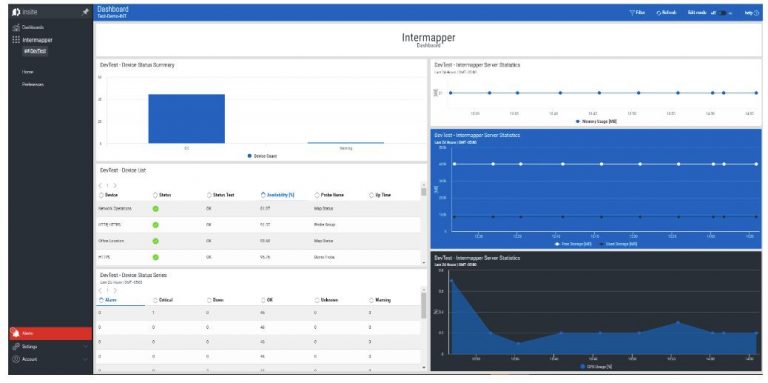The image size is (768, 383).
Task: Click the sort icon beside Availability [%]
Action: click(x=263, y=195)
